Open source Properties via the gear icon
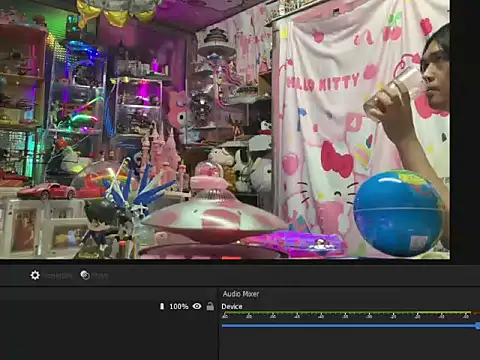The image size is (480, 360). pos(35,275)
